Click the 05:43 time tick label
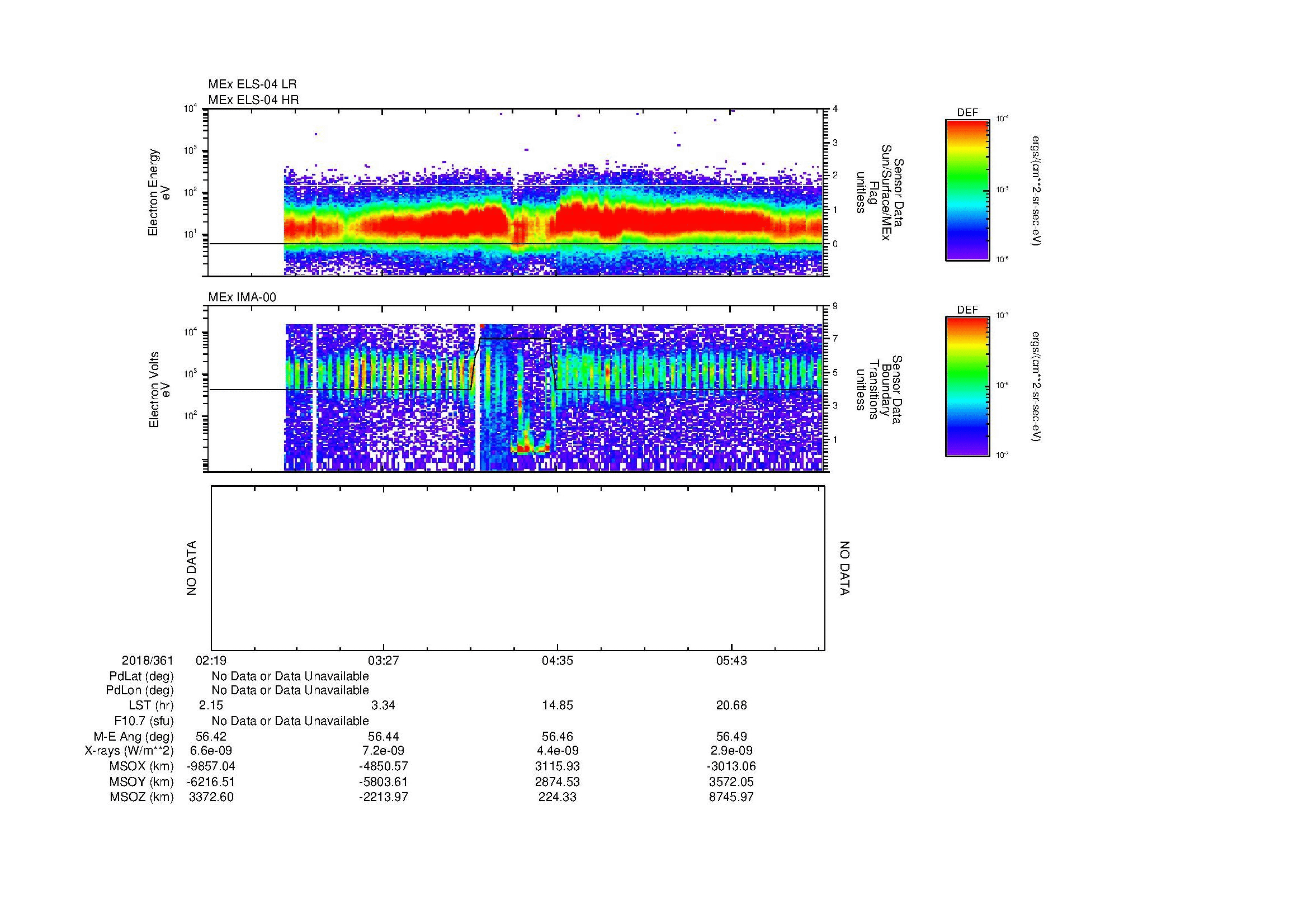The width and height of the screenshot is (1308, 924). click(731, 660)
